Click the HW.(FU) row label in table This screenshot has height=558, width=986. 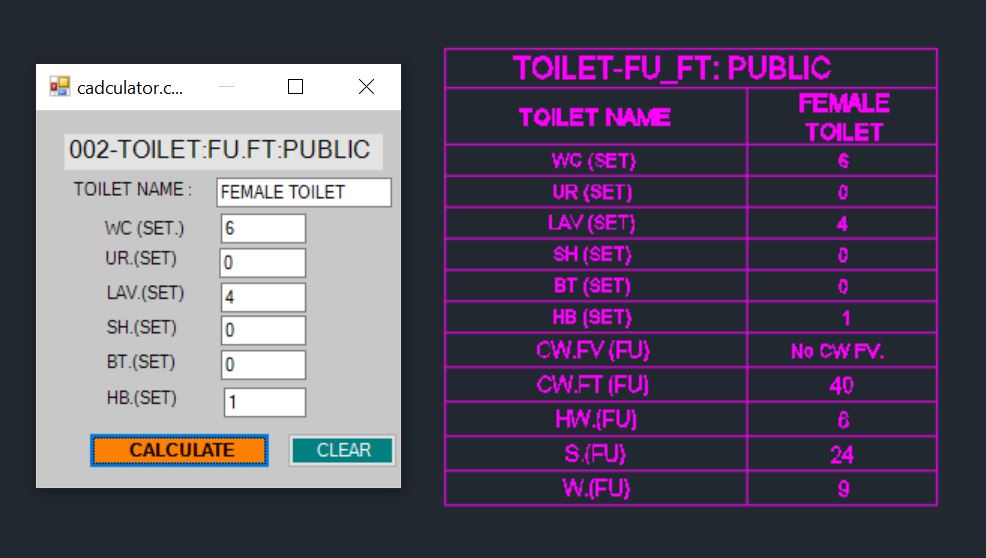596,420
